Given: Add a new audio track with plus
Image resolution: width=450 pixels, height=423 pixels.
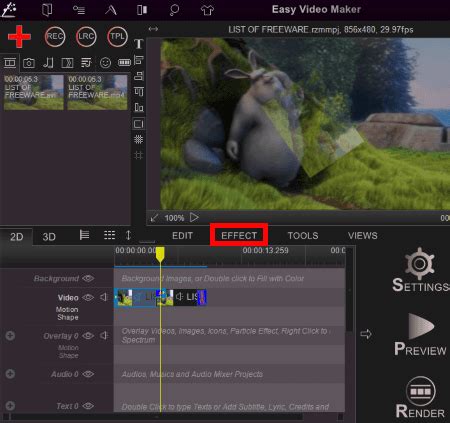Looking at the screenshot, I should (x=10, y=374).
